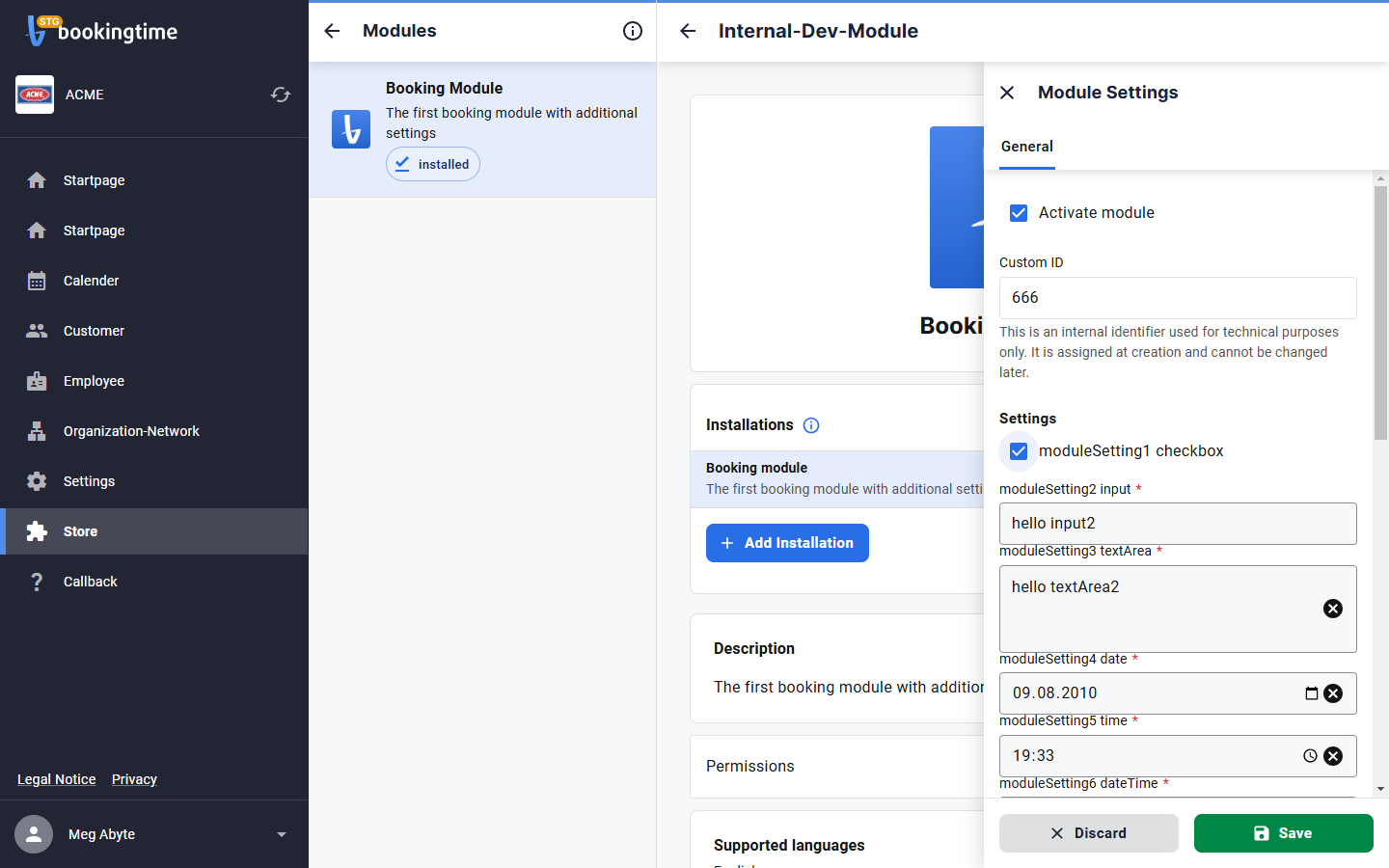
Task: Click the Discard button
Action: (1089, 833)
